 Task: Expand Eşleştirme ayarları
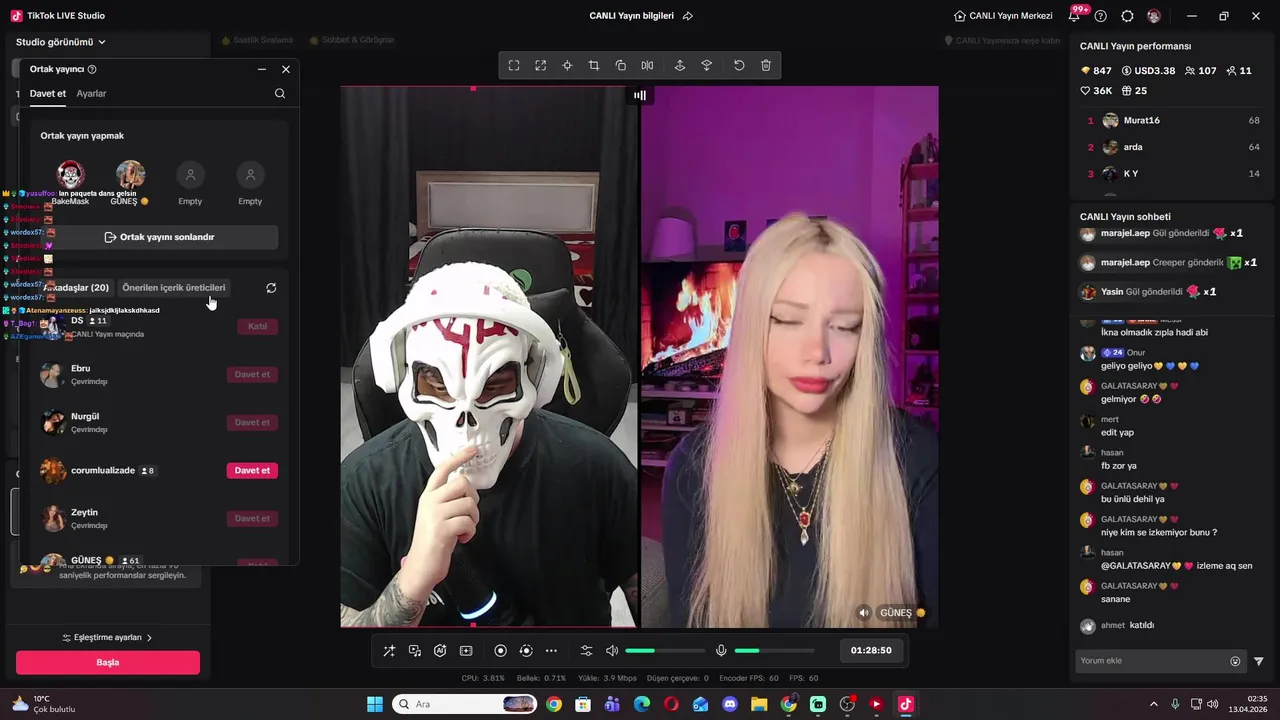click(108, 637)
